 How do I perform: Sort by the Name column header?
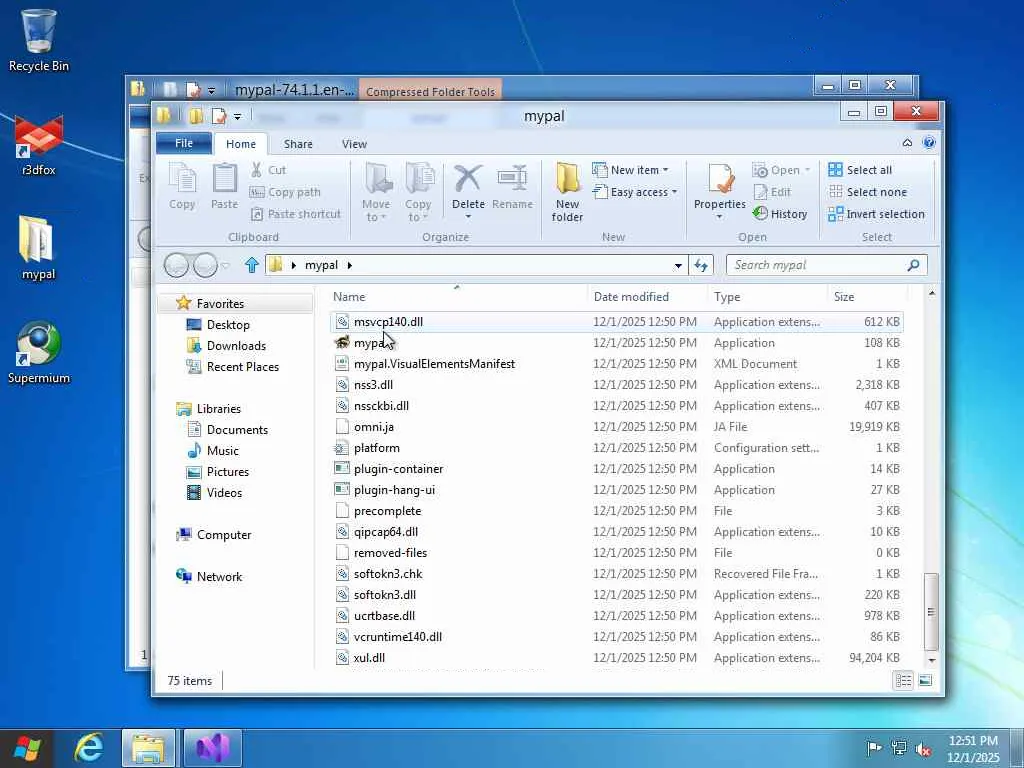coord(457,296)
